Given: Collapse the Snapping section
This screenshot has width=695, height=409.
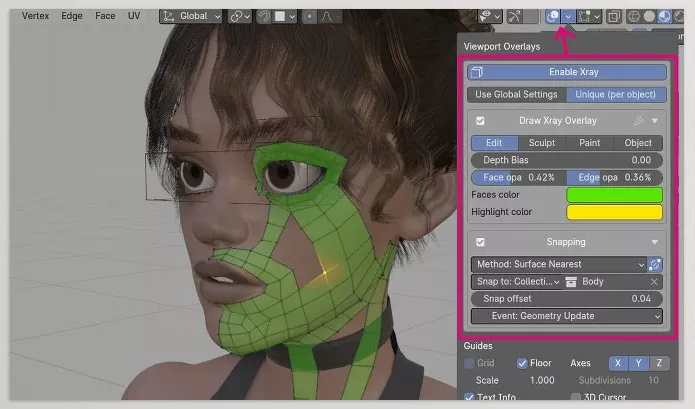Looking at the screenshot, I should click(x=655, y=242).
